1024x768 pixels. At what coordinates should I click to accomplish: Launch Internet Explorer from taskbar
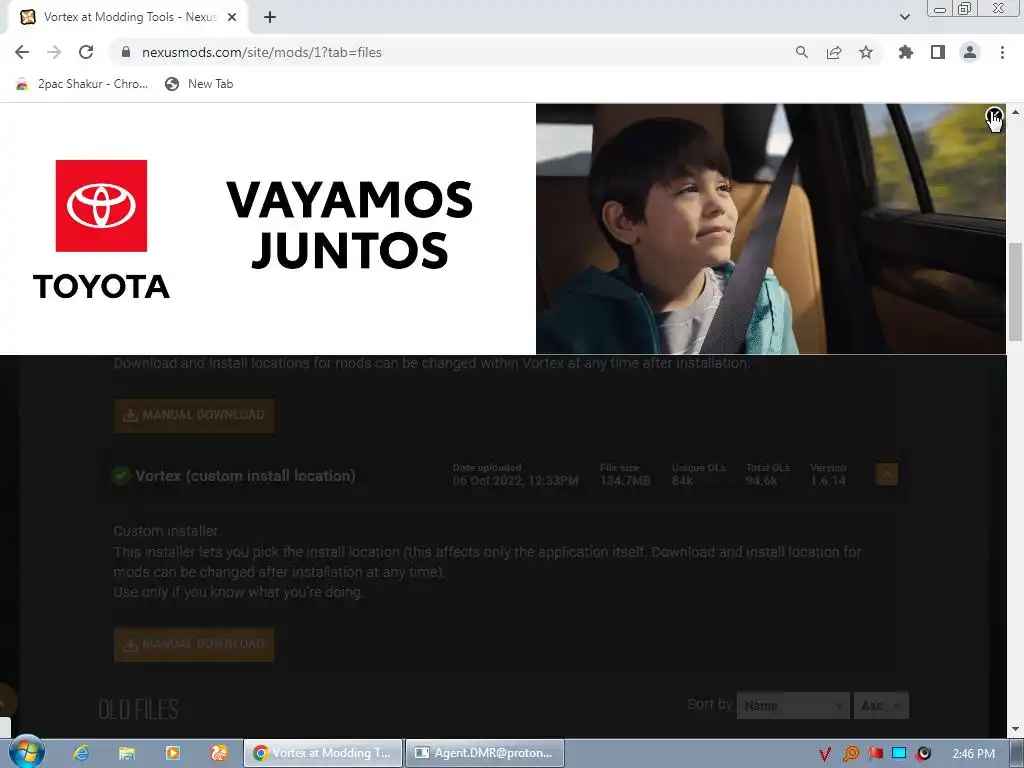tap(81, 753)
